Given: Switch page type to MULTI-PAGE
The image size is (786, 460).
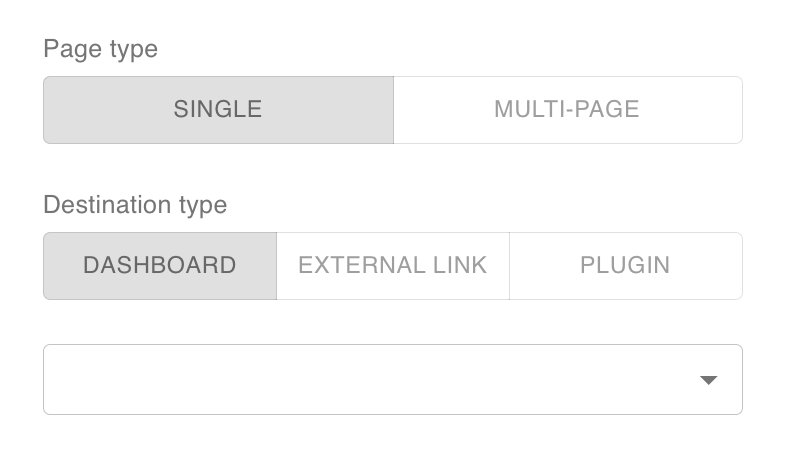Looking at the screenshot, I should [x=567, y=110].
